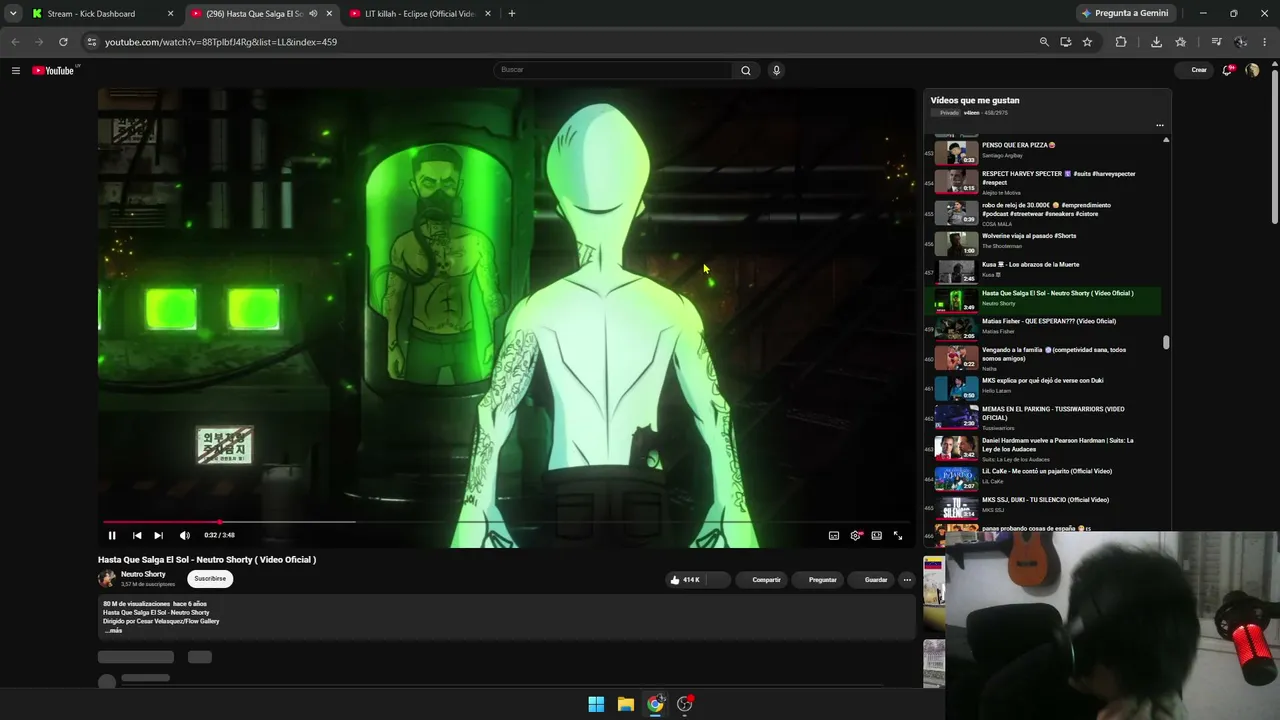The image size is (1280, 720).
Task: Subscribe to Neutro Shorty channel
Action: 210,578
